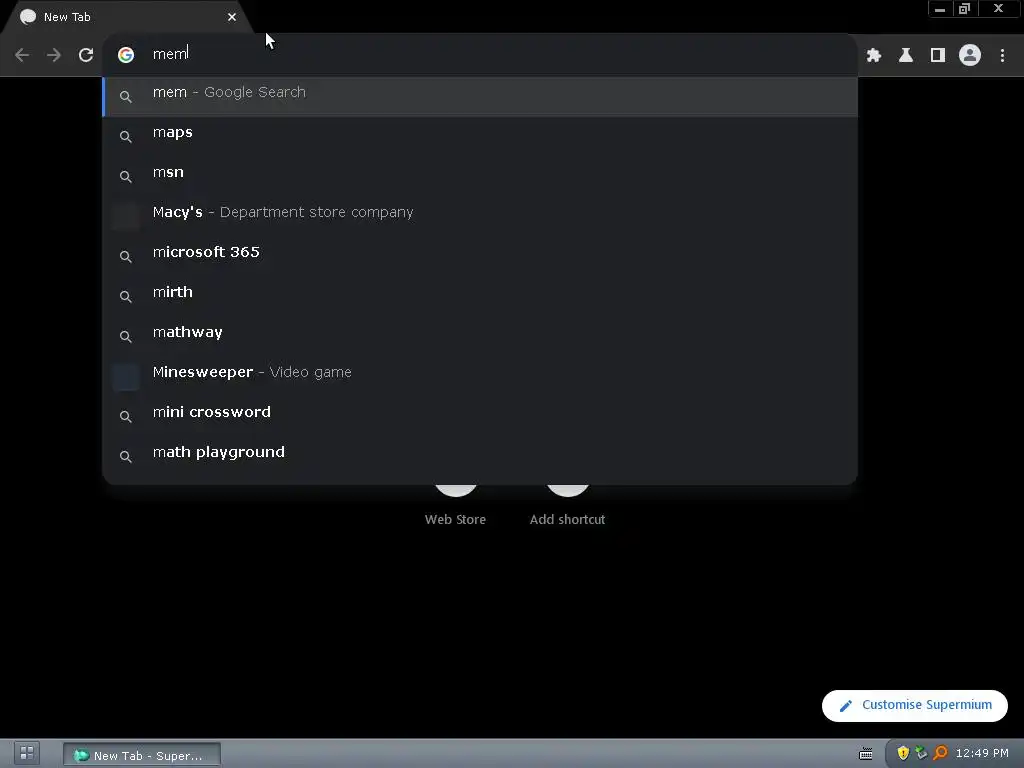Restore down the browser window
1024x768 pixels.
point(965,9)
